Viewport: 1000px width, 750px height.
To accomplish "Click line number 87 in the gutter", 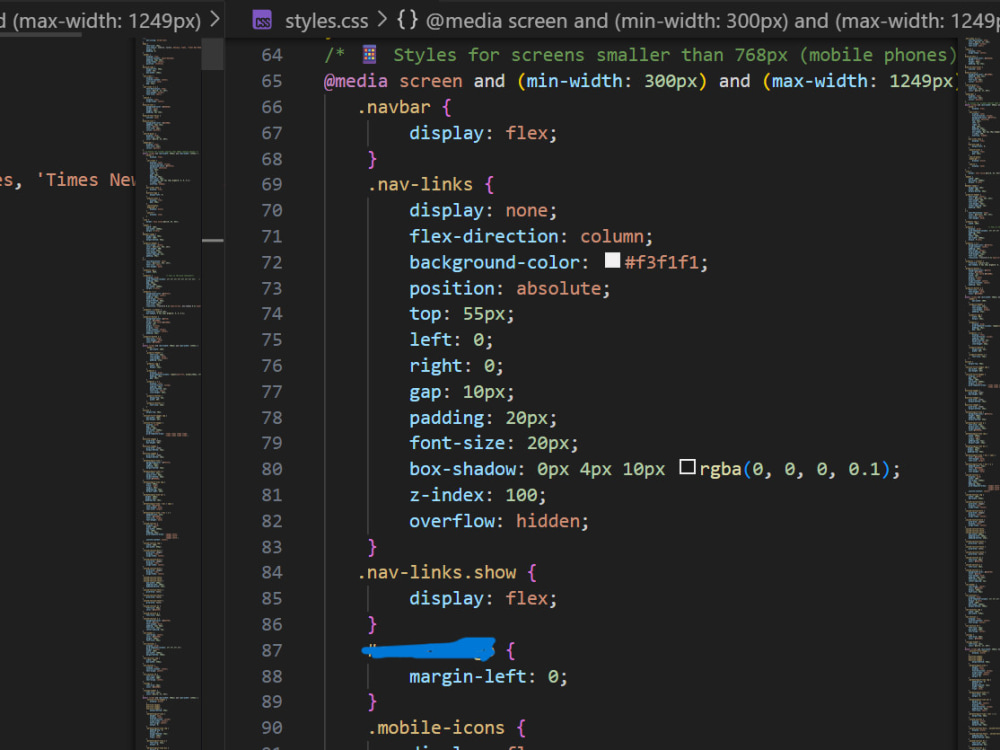I will (x=272, y=650).
